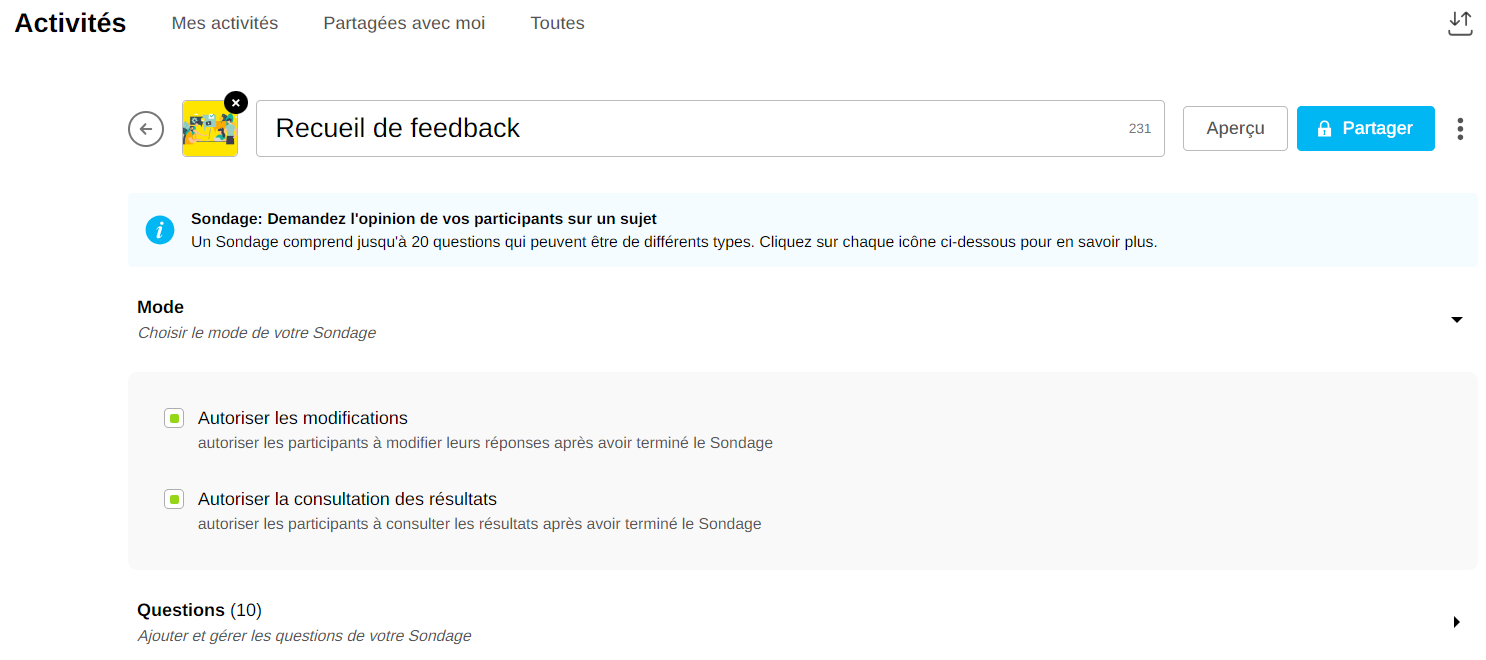Open the three-dot more options menu
Image resolution: width=1486 pixels, height=660 pixels.
[x=1460, y=128]
